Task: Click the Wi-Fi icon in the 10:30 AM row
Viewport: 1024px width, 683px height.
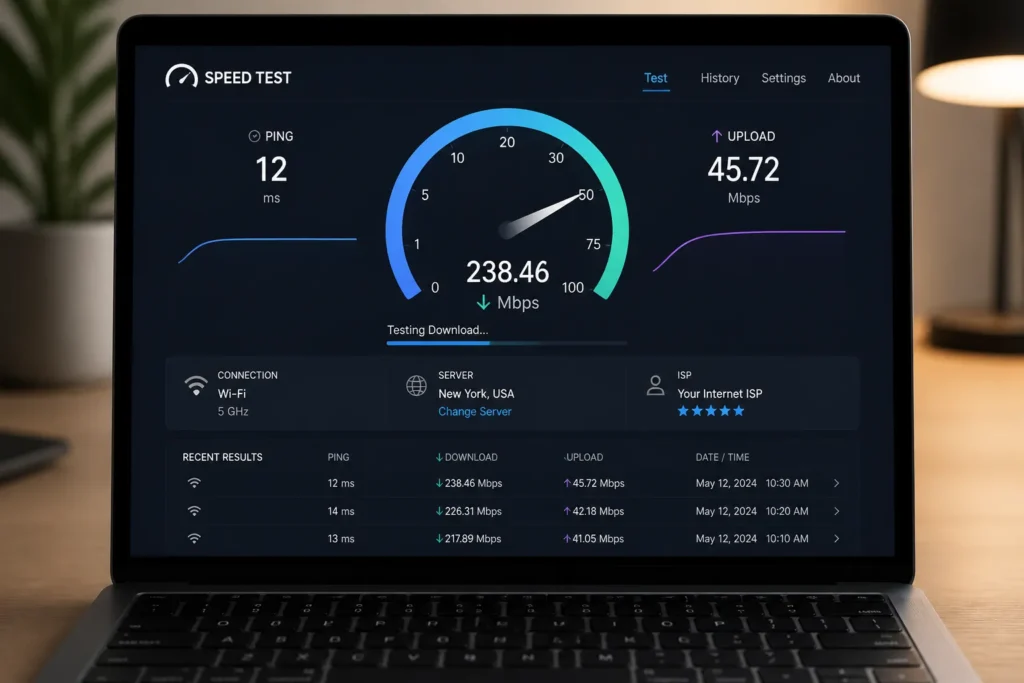Action: 194,483
